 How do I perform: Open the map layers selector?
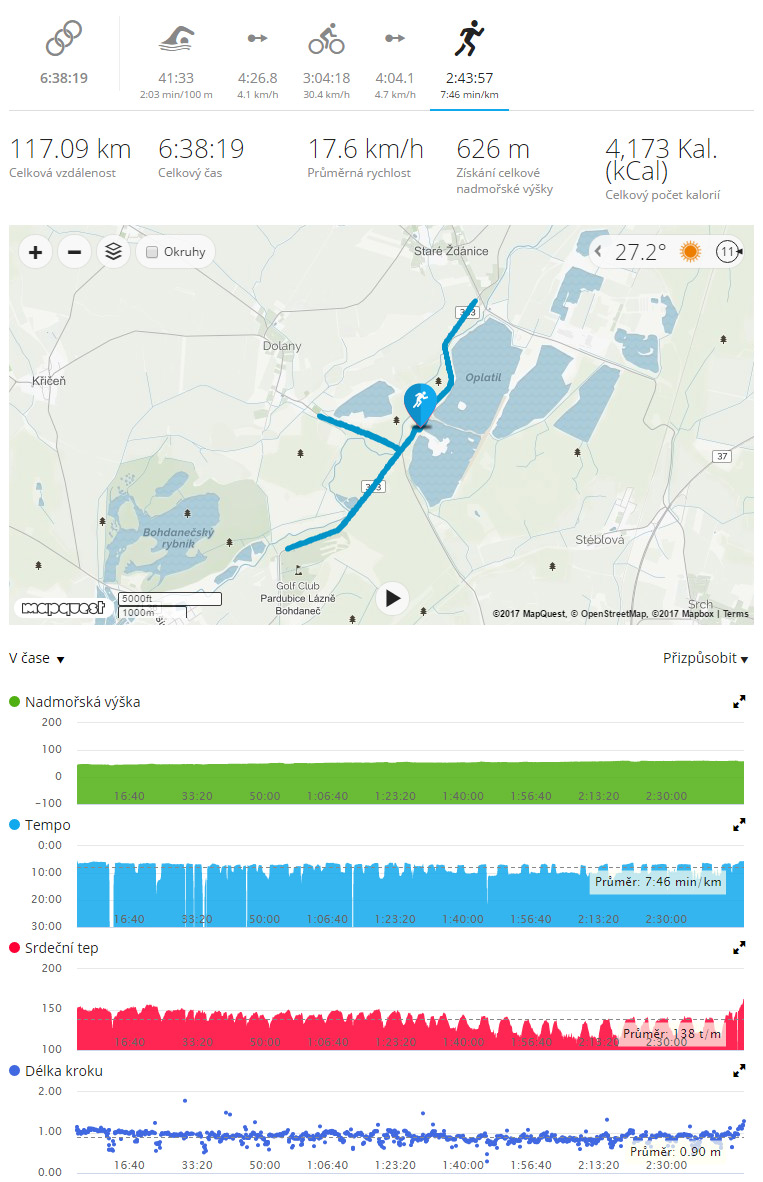pyautogui.click(x=113, y=252)
